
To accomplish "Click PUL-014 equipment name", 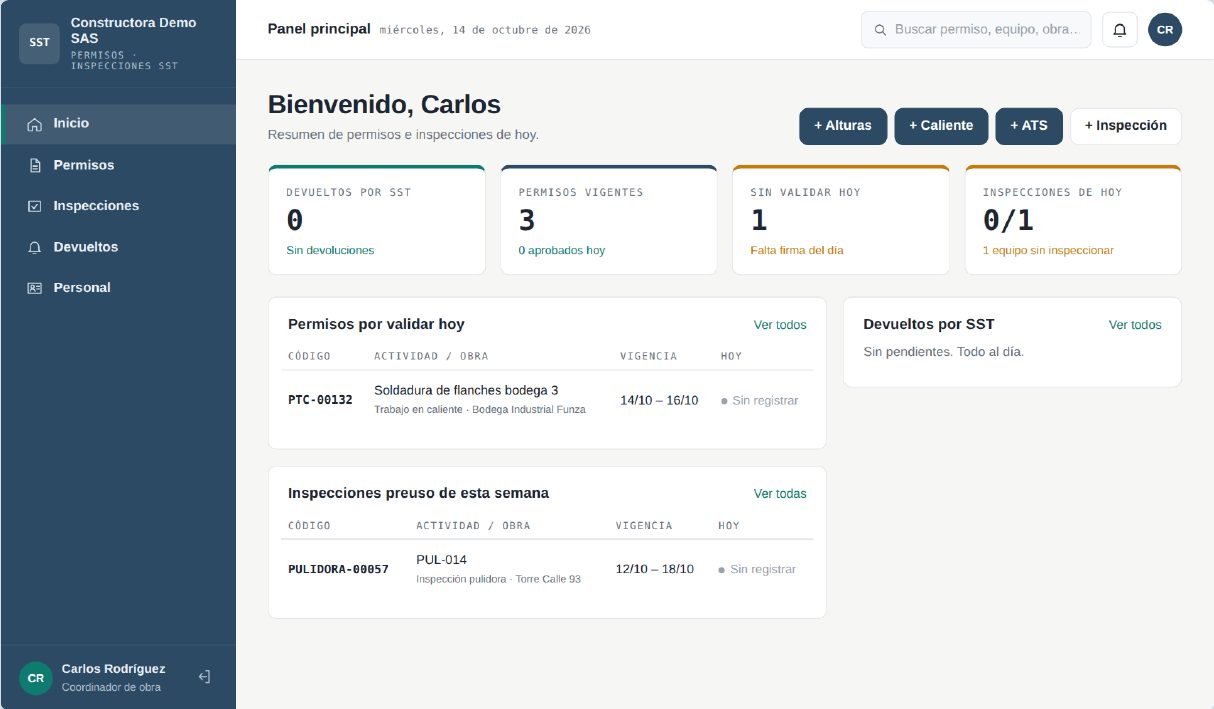I will (x=441, y=559).
